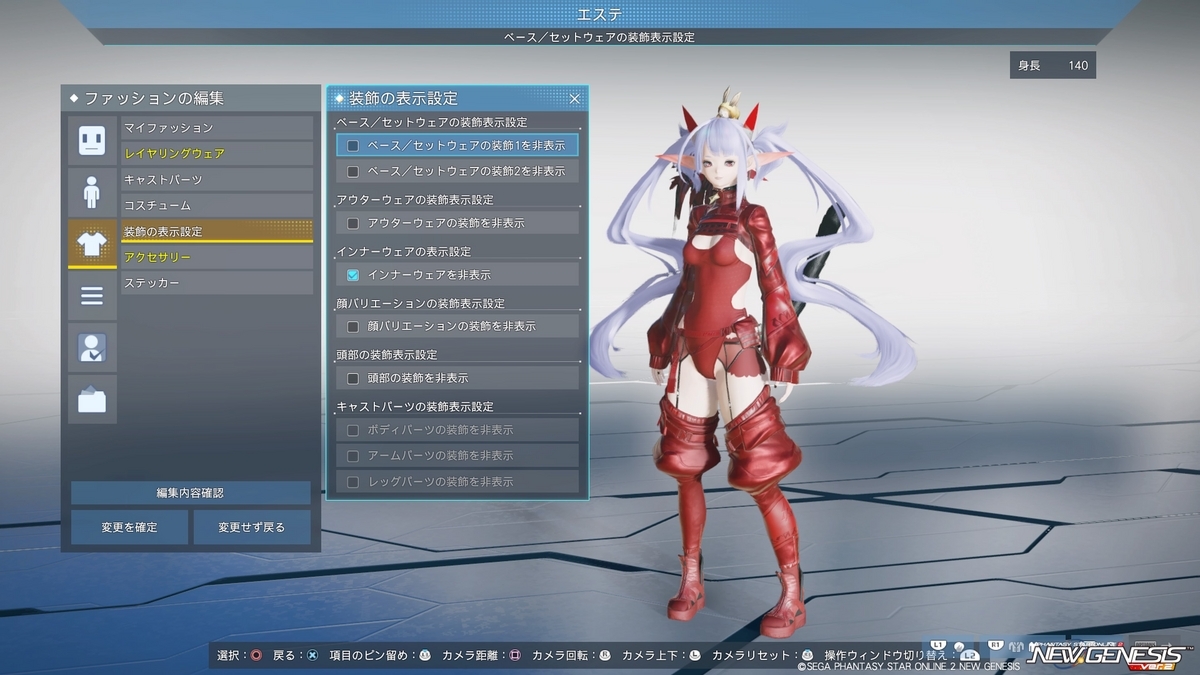This screenshot has height=675, width=1200.
Task: Click the インナーウェアの表示設定 section label
Action: click(x=403, y=251)
